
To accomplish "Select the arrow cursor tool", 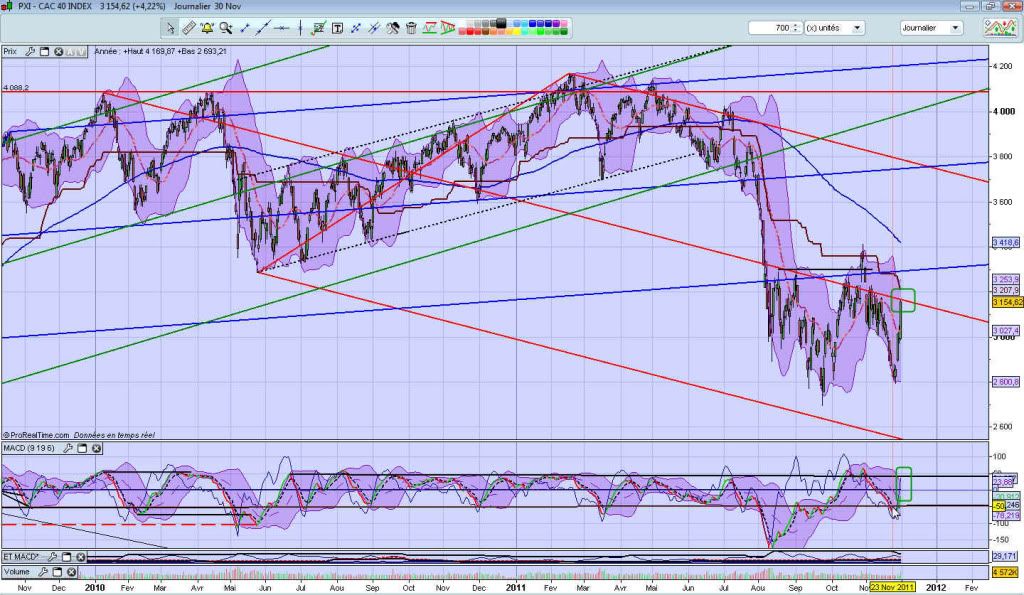I will coord(171,28).
